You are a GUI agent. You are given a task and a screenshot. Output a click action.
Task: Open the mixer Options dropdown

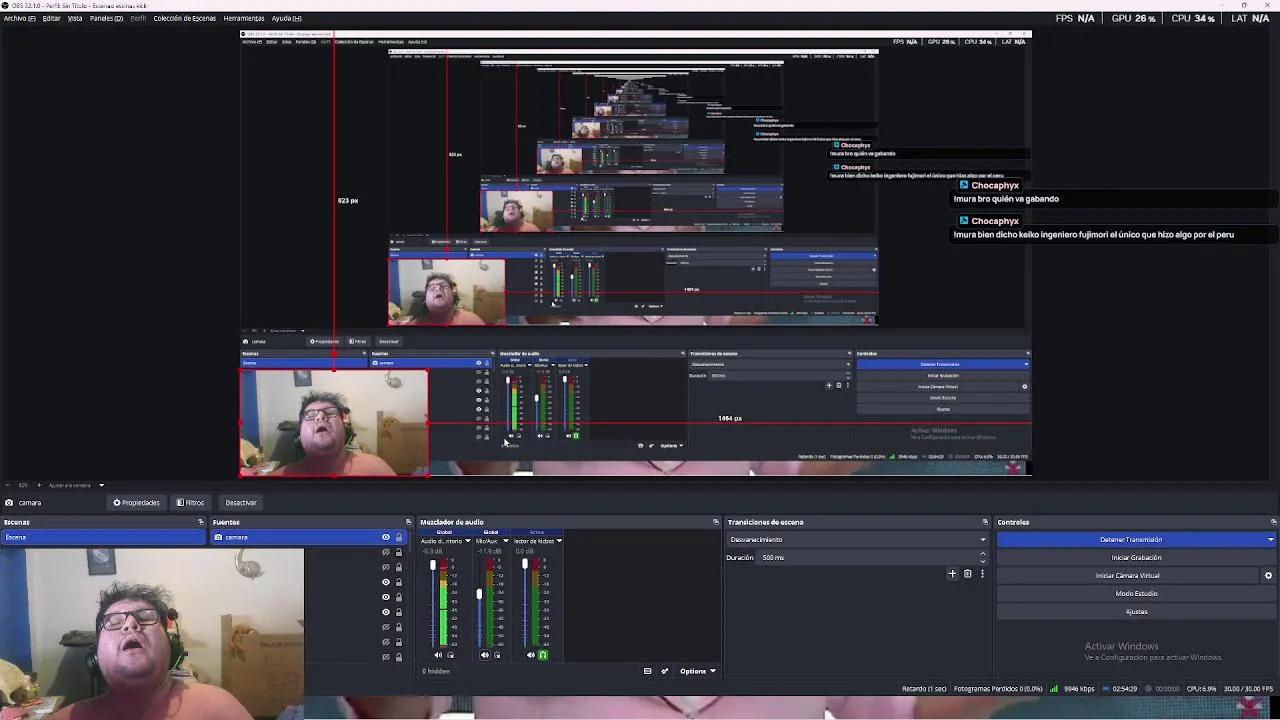coord(698,671)
